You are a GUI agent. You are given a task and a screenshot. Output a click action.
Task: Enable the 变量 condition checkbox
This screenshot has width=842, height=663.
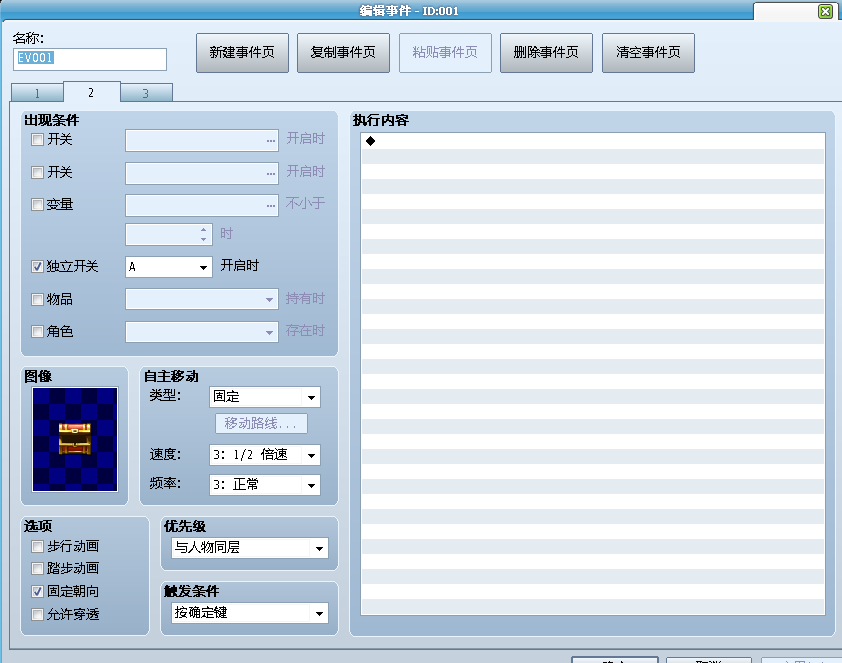tap(38, 205)
